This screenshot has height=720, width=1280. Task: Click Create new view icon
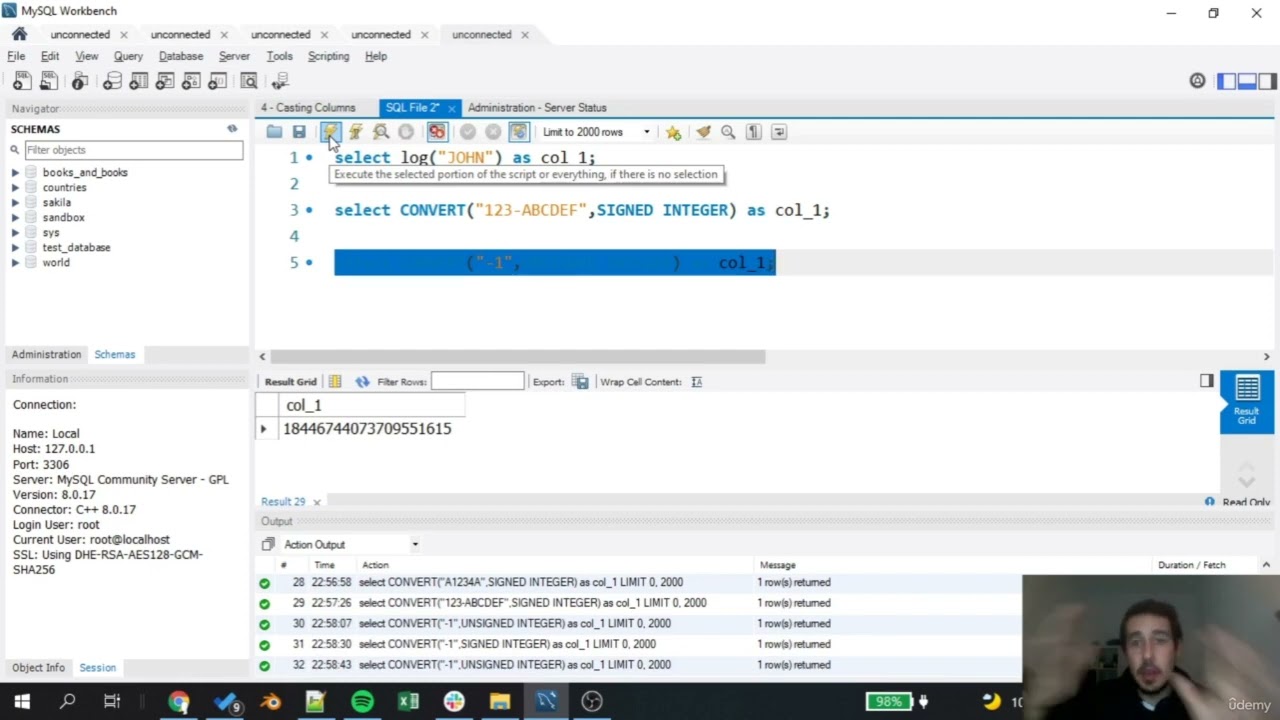[x=165, y=81]
